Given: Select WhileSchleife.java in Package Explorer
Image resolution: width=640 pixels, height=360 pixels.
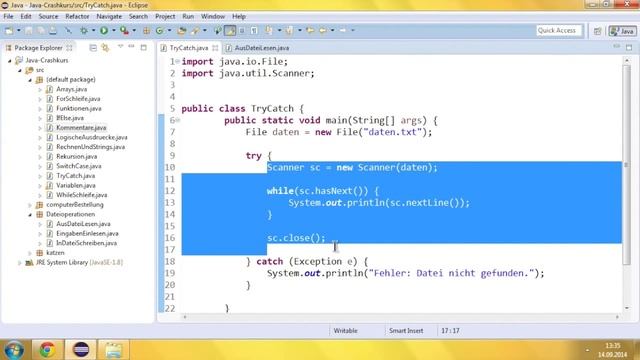Looking at the screenshot, I should tap(82, 195).
